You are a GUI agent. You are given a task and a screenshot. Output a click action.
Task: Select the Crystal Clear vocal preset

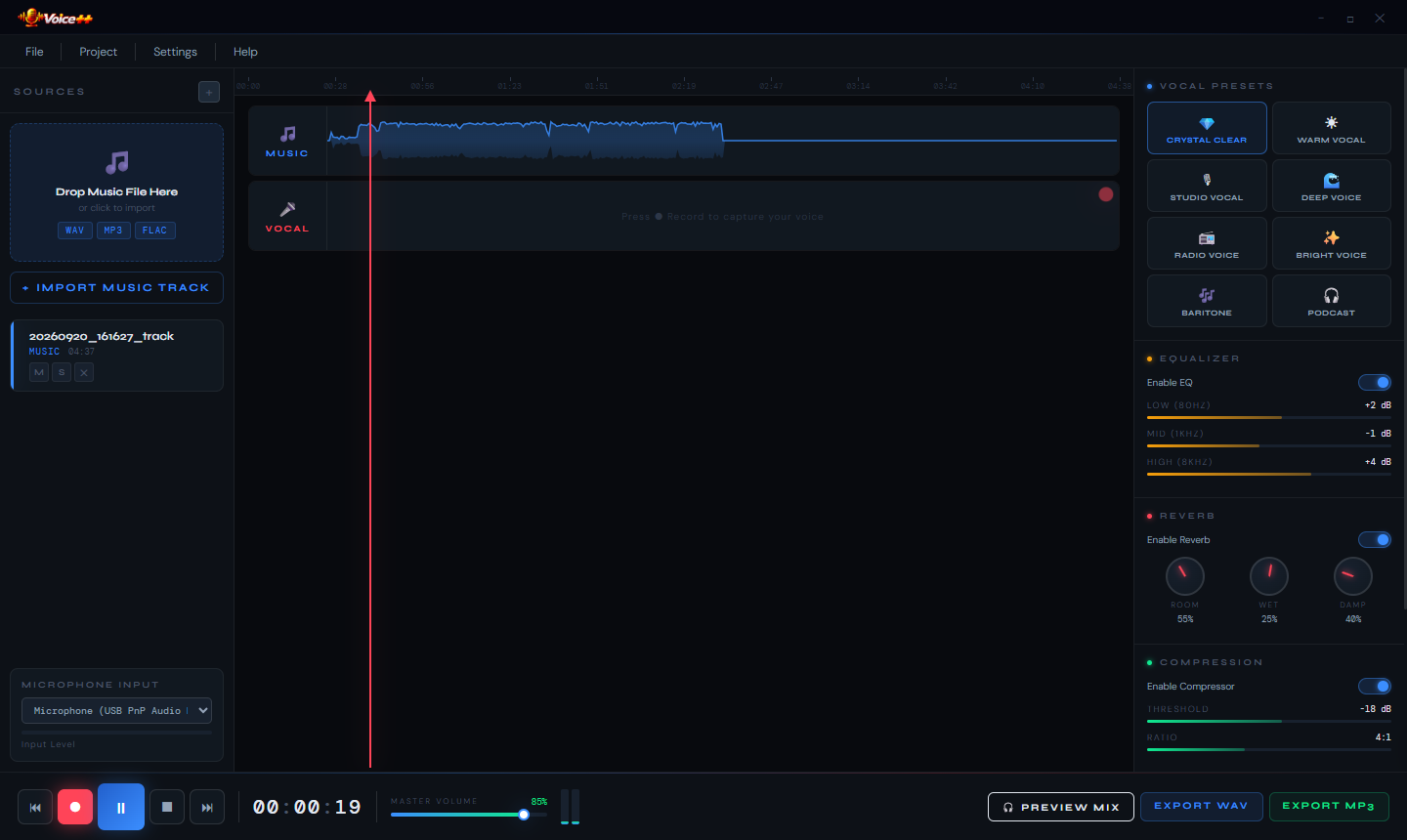point(1207,128)
